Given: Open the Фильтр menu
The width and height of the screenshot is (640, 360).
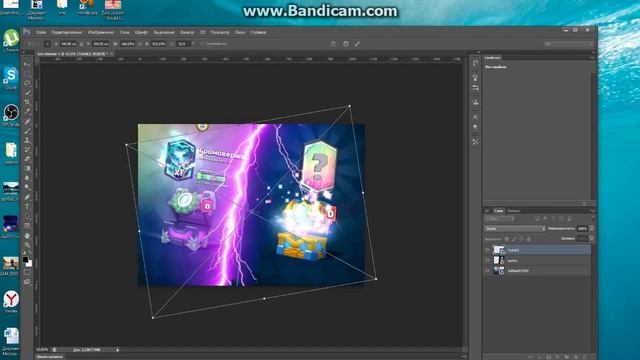Looking at the screenshot, I should 187,32.
